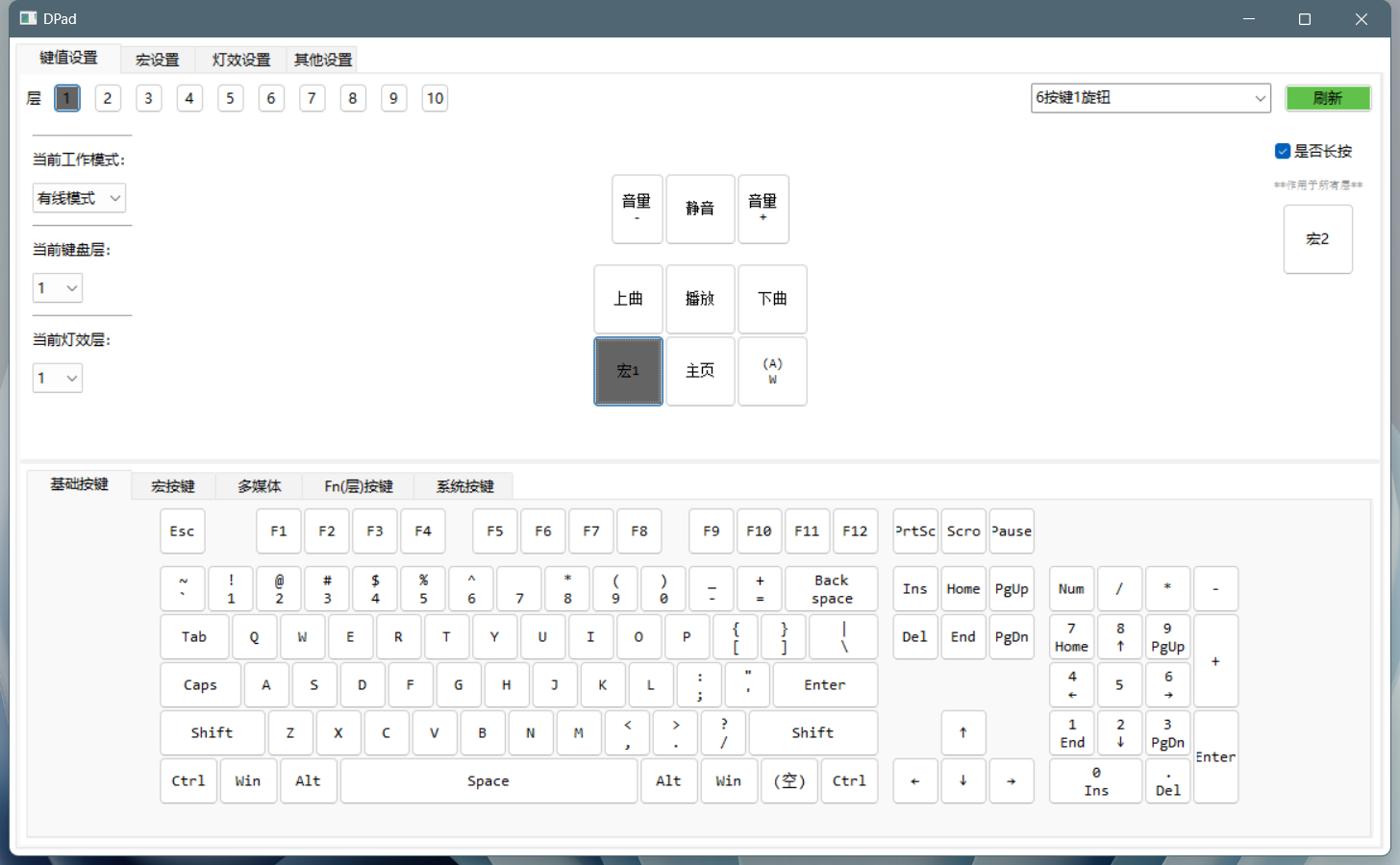1400x865 pixels.
Task: Select the 播放 (play) key tile
Action: (700, 299)
